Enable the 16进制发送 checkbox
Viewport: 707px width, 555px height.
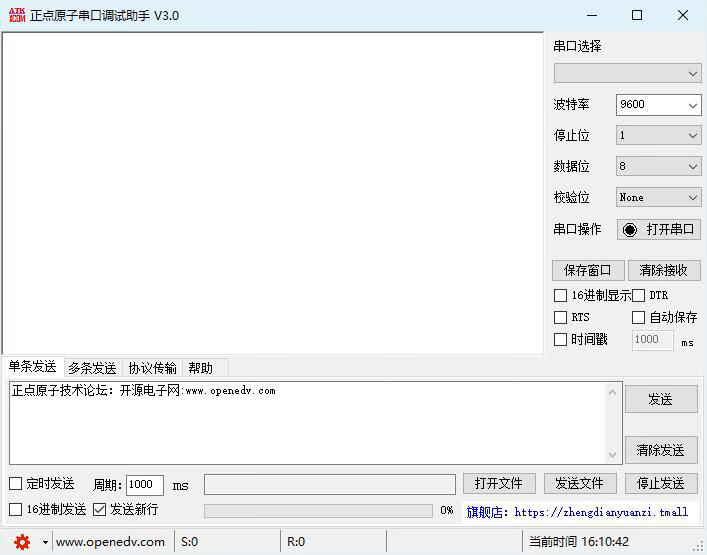point(15,509)
